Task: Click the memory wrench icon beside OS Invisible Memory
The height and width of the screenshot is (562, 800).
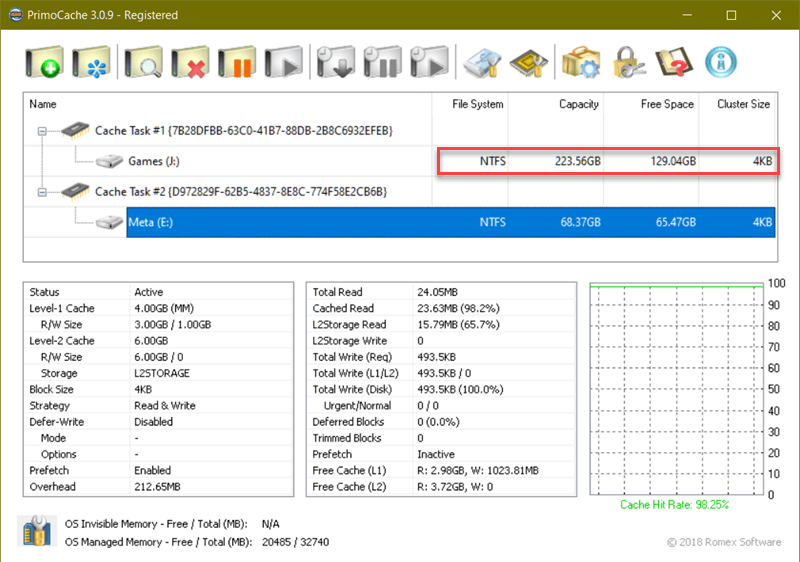Action: (x=37, y=530)
